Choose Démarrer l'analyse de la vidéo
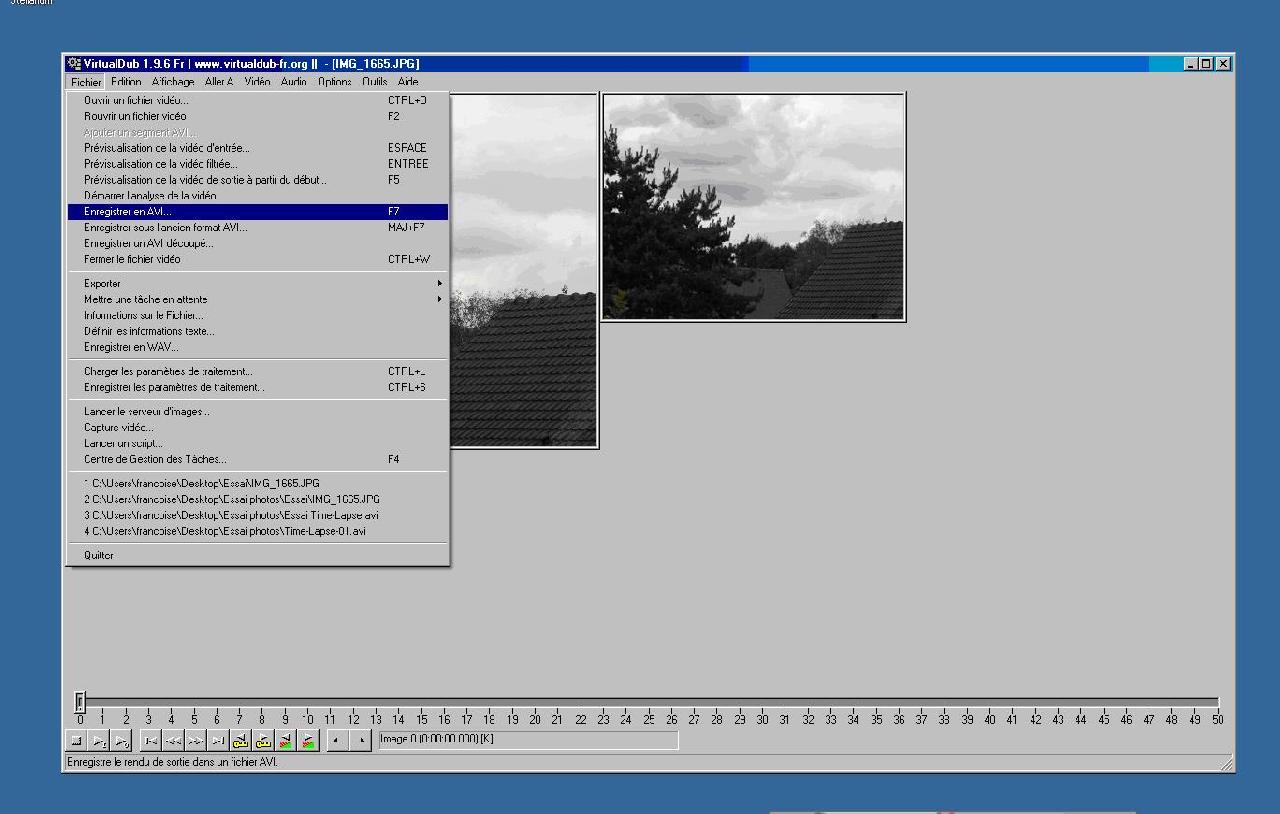1280x814 pixels. [x=258, y=196]
